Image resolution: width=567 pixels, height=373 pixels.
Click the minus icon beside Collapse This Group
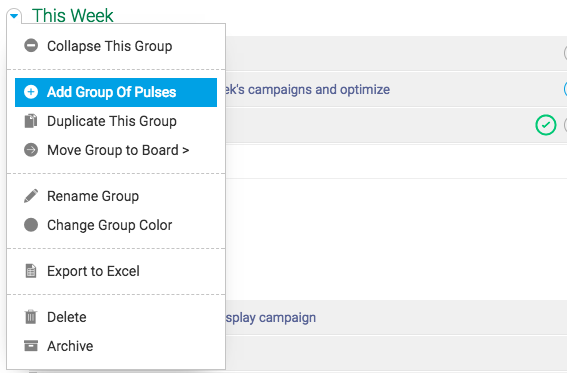(x=31, y=46)
